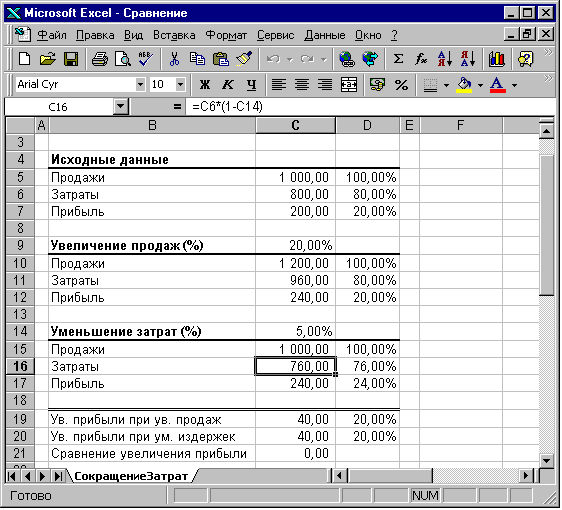
Task: Sort ascending with the A-Я icon
Action: (445, 59)
